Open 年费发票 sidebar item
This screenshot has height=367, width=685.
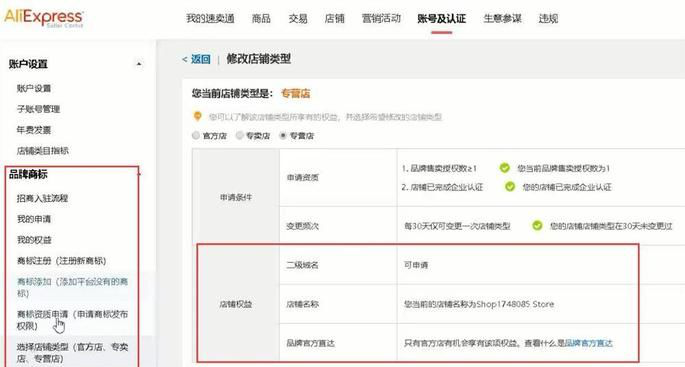34,130
